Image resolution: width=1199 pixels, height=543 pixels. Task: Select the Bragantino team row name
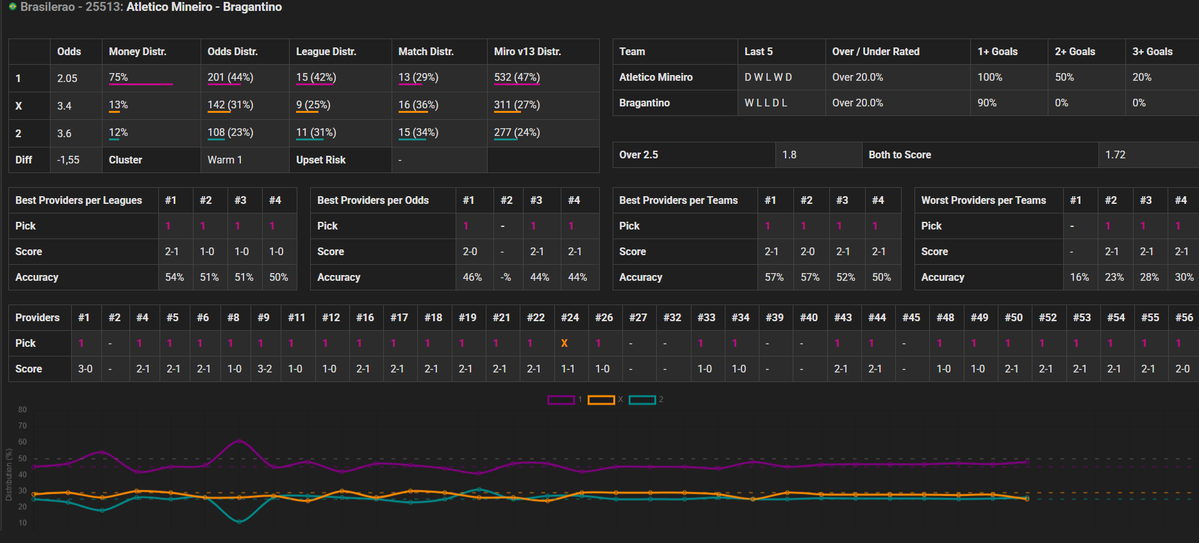(x=645, y=102)
